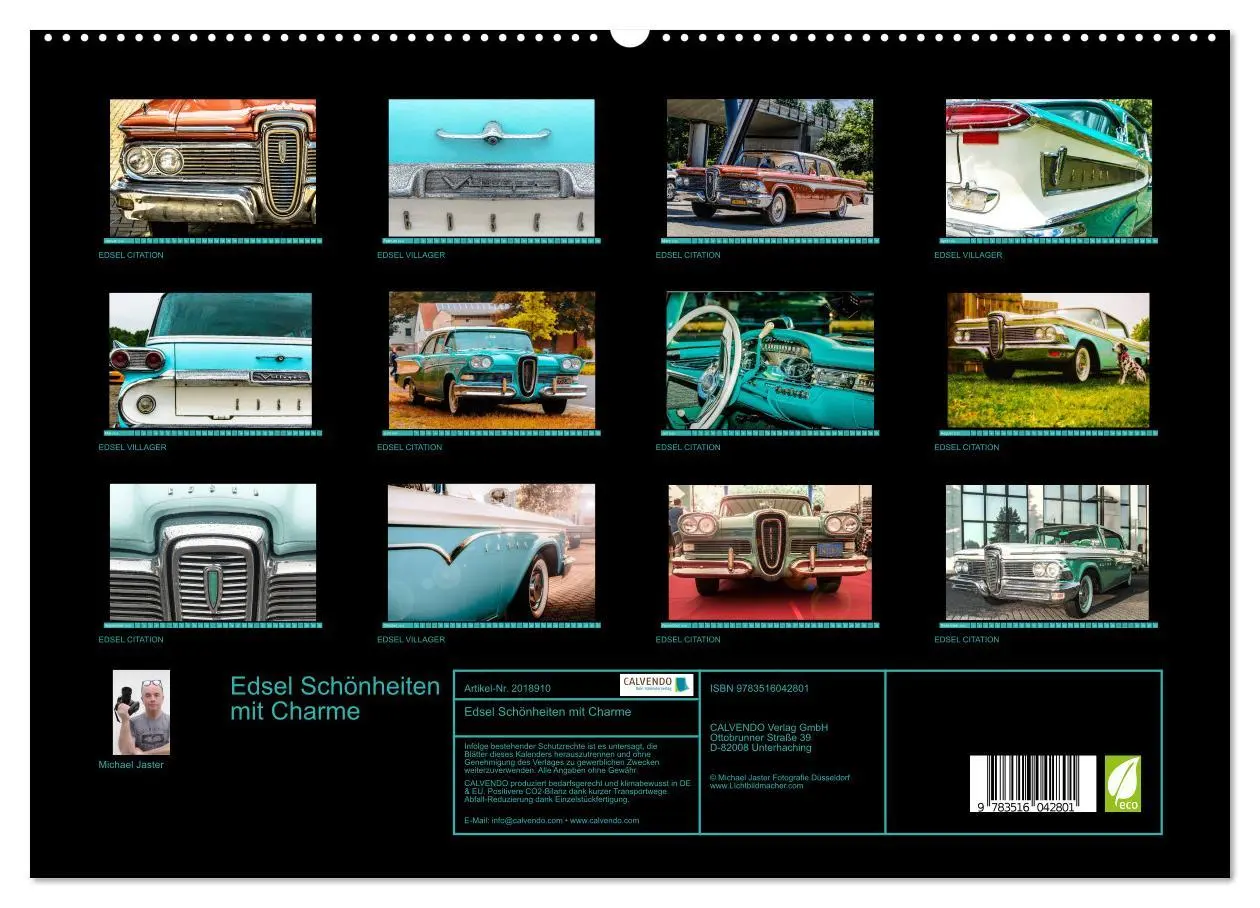Click the 'Michael Jaster' name caption
The width and height of the screenshot is (1260, 908).
pos(131,765)
